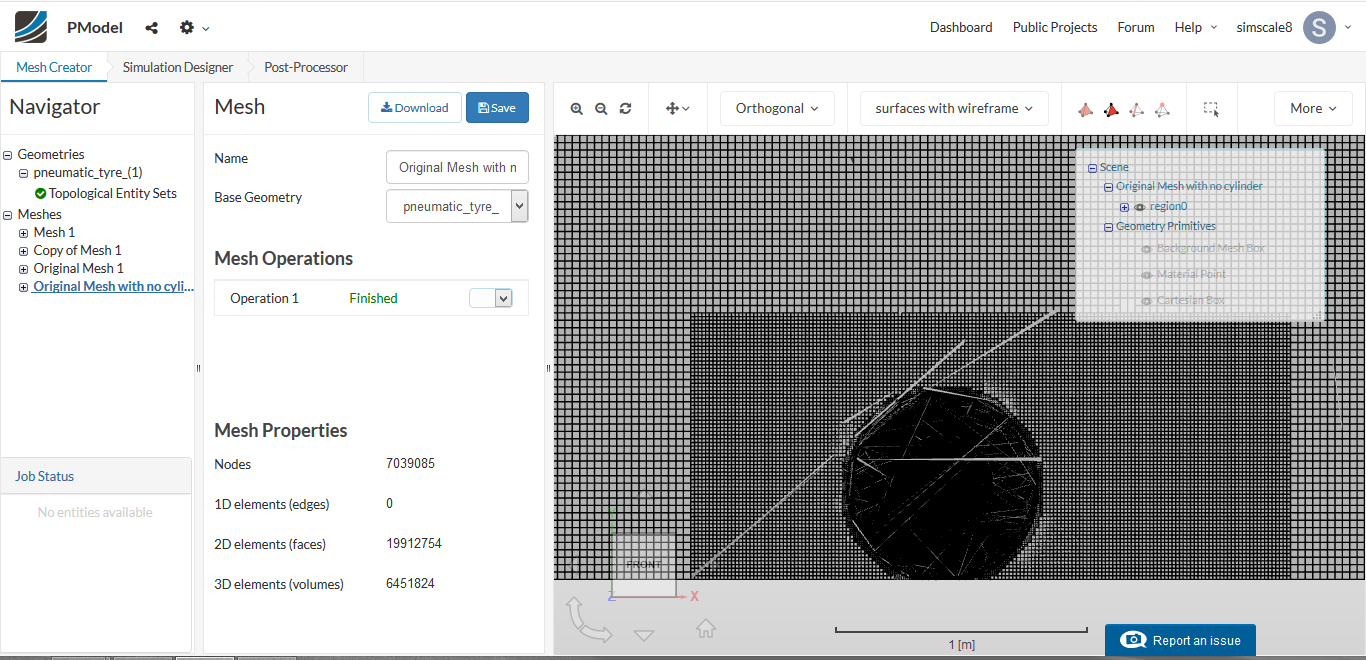Click the FRONT face of orientation cube
This screenshot has height=660, width=1366.
643,565
